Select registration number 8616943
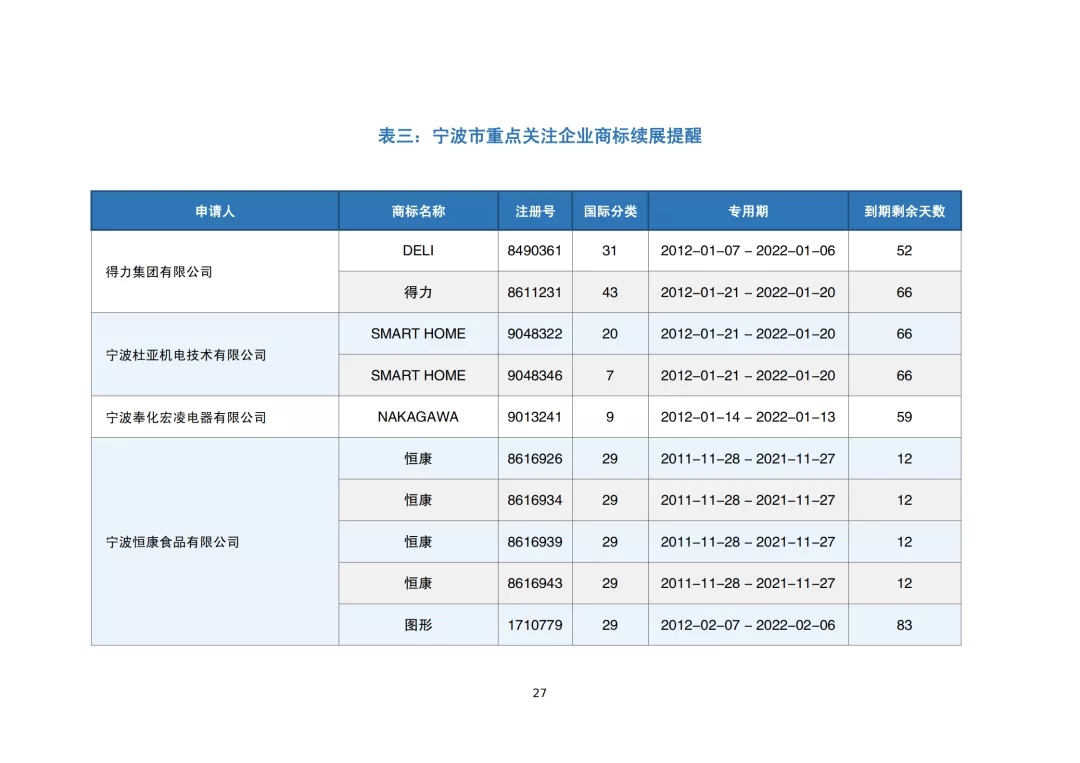The width and height of the screenshot is (1080, 763). (x=535, y=583)
